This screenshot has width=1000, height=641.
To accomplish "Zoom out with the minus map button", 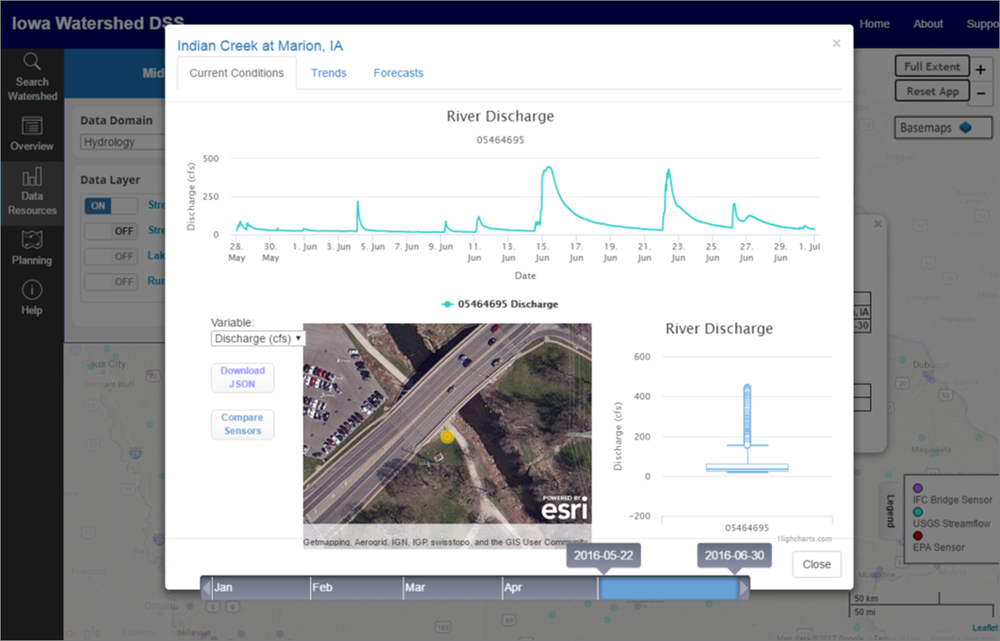I will click(x=980, y=93).
